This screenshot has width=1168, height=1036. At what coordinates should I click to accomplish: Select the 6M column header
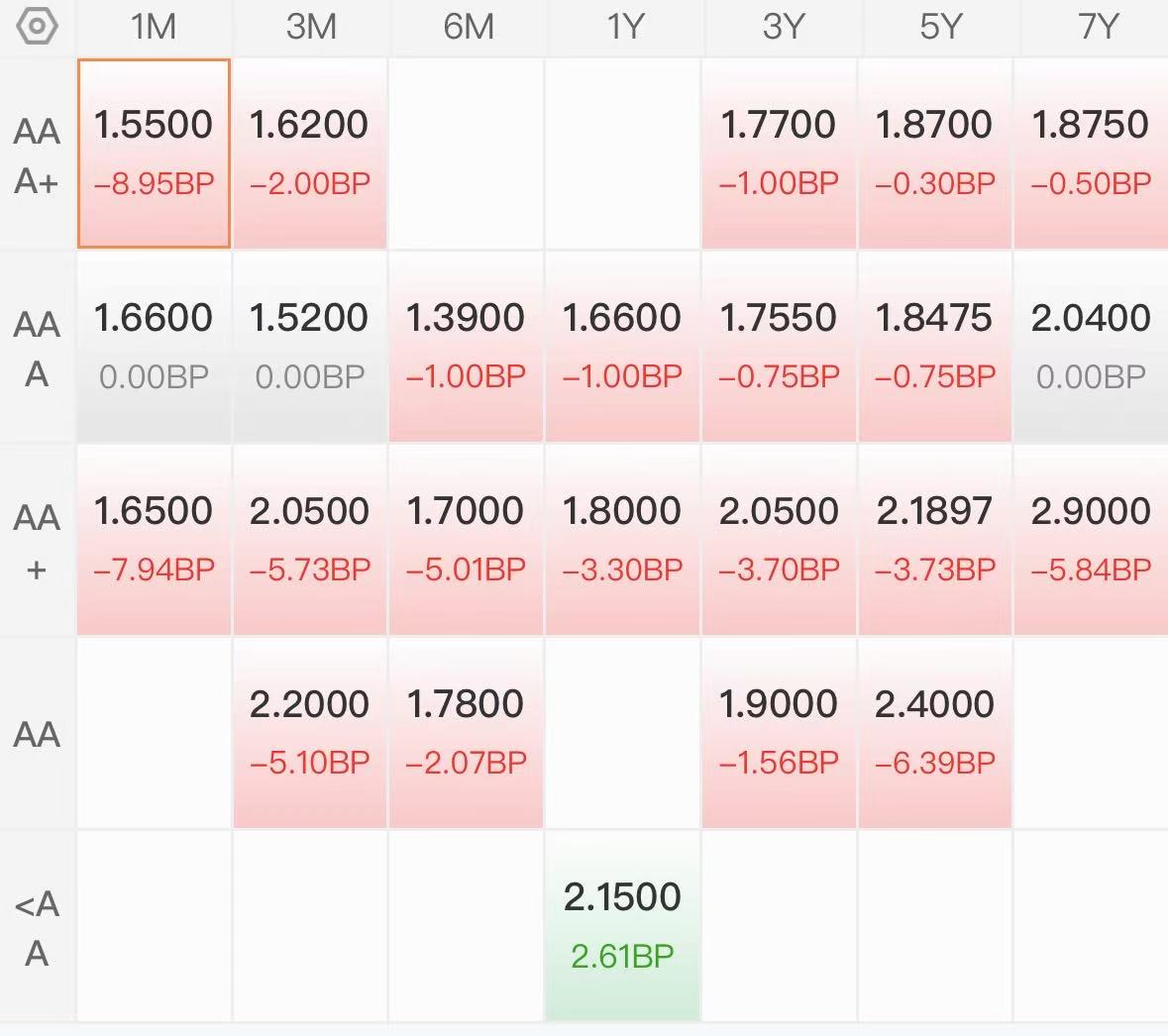tap(468, 28)
